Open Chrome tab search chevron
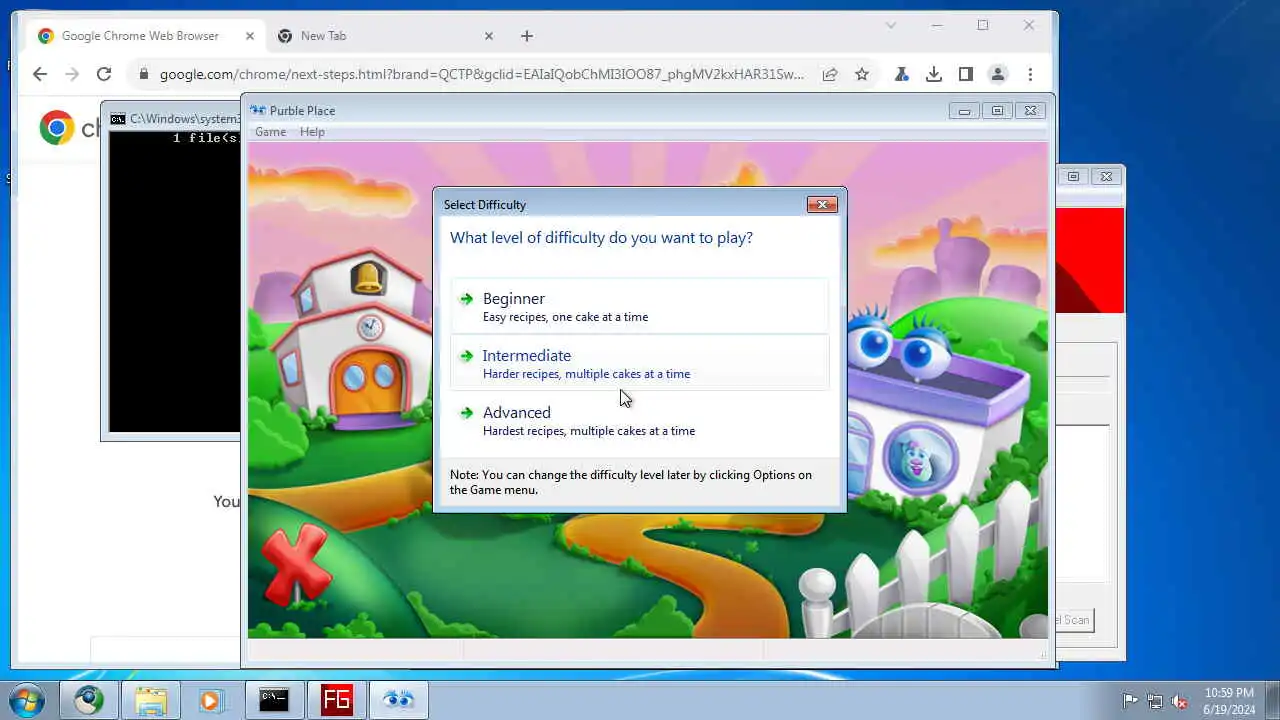 [x=891, y=26]
